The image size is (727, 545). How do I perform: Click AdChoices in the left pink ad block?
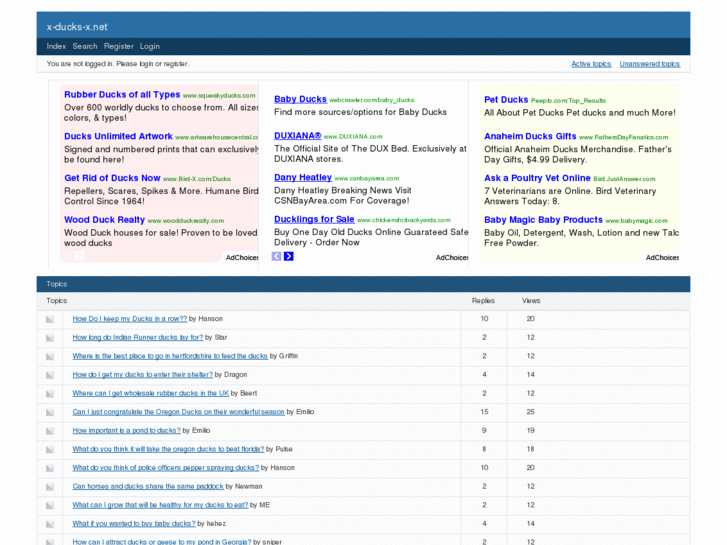click(x=242, y=257)
